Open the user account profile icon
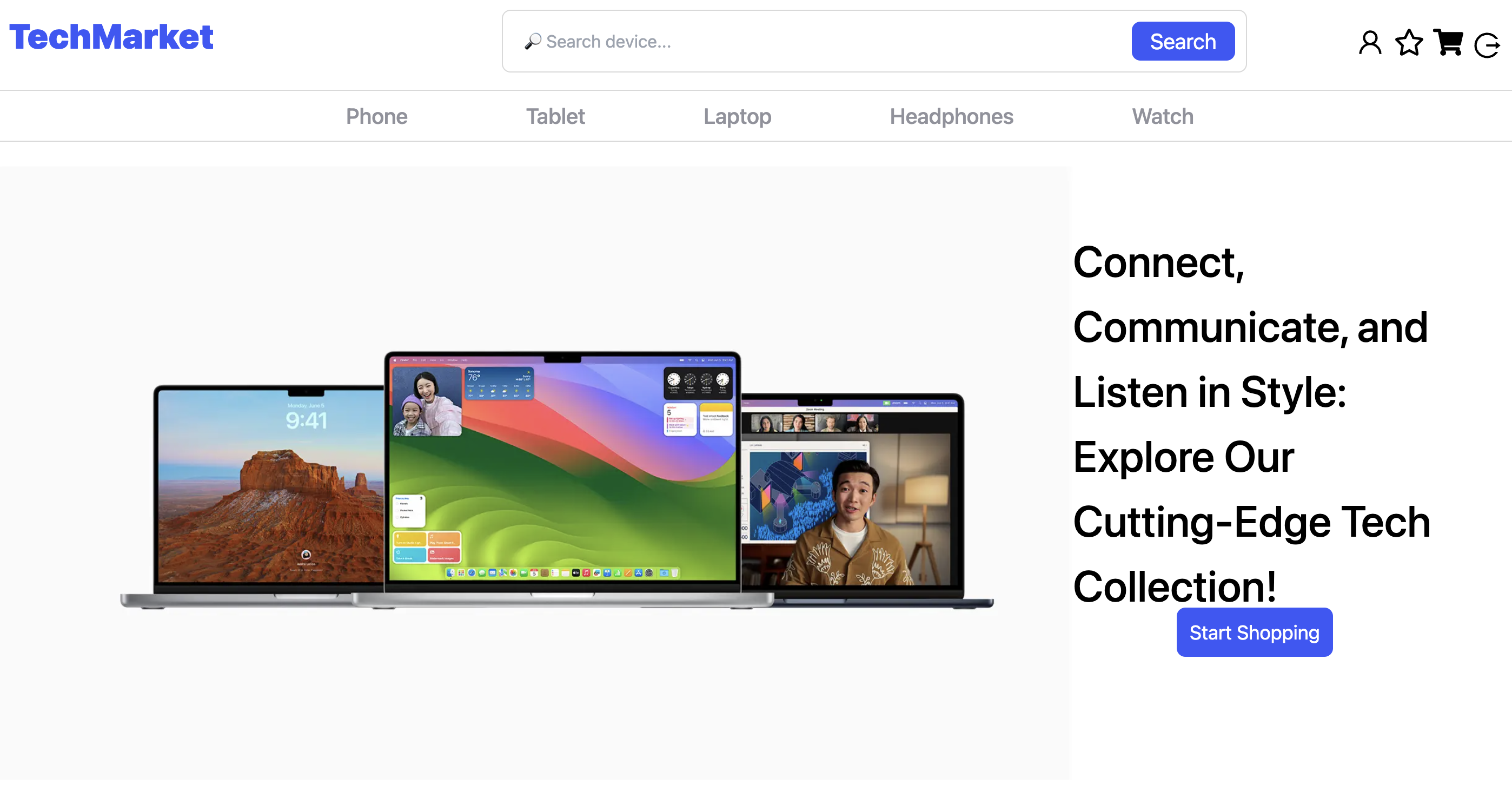 click(x=1369, y=43)
